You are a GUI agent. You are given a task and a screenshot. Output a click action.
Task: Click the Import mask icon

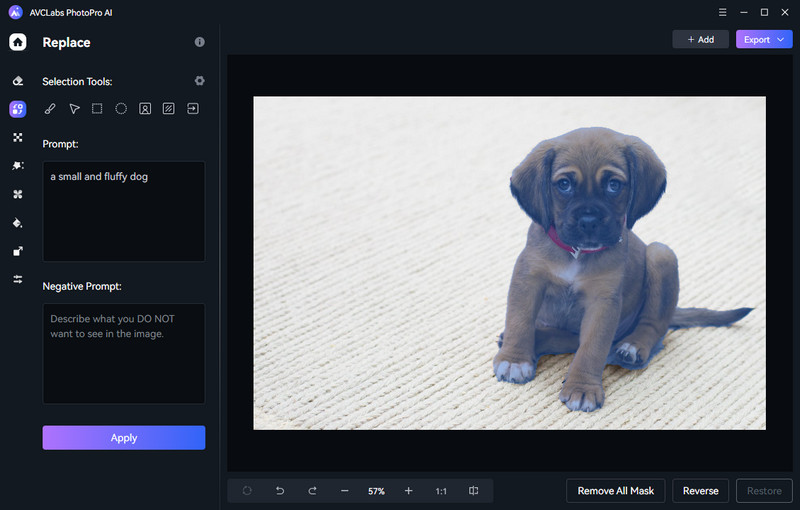tap(193, 108)
